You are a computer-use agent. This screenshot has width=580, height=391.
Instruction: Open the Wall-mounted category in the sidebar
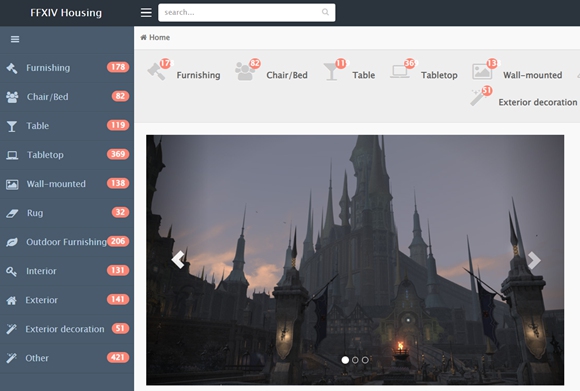point(67,184)
